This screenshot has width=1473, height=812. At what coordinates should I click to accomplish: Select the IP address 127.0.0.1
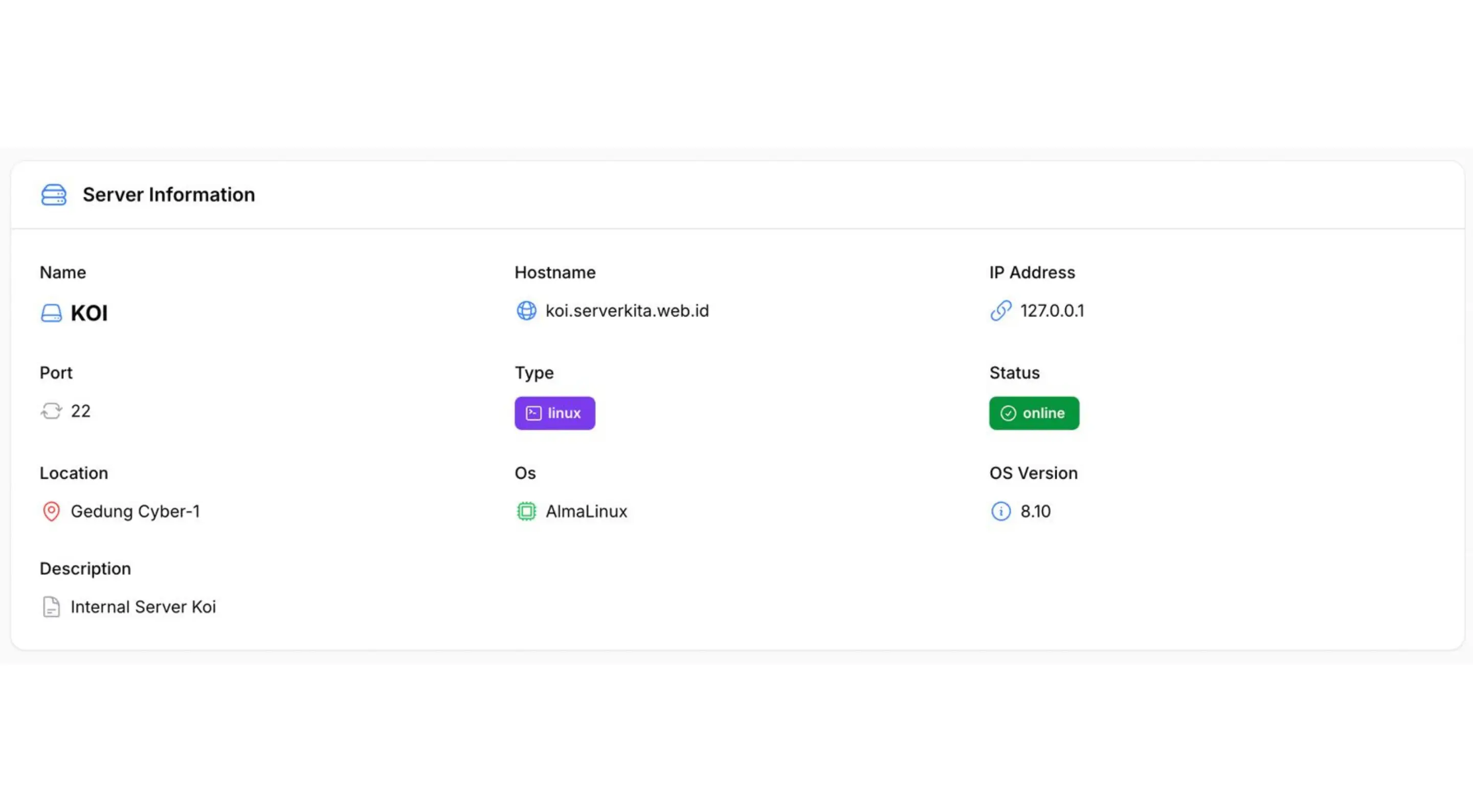1053,310
